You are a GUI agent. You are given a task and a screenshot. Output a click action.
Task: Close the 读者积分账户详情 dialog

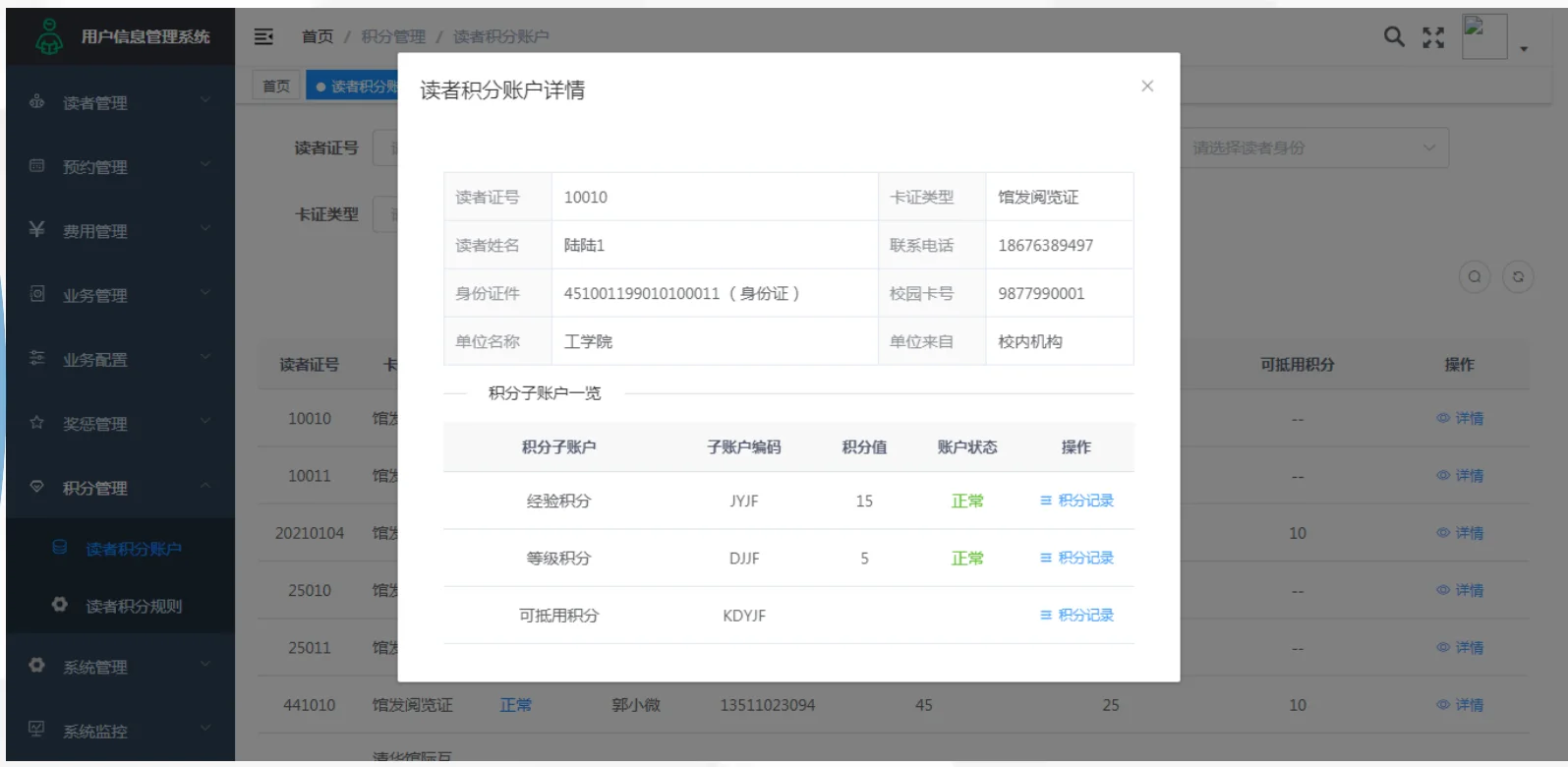click(1147, 86)
